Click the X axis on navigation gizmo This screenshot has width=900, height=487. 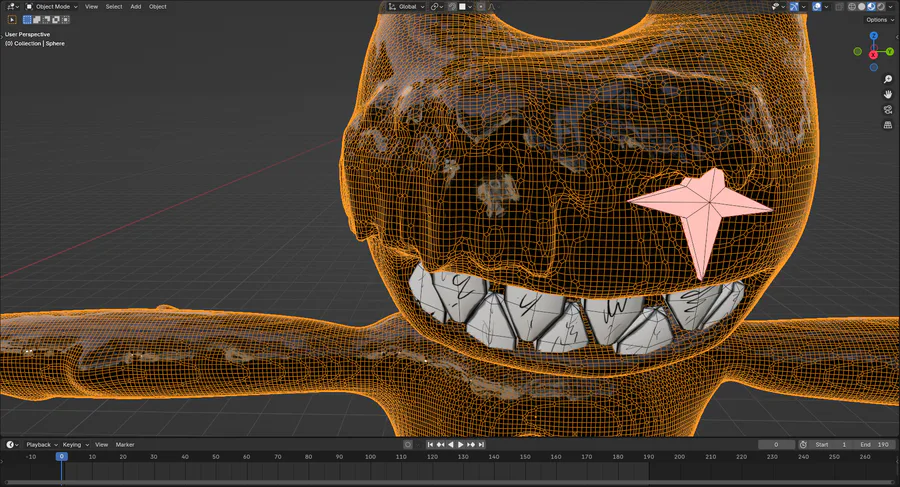click(x=874, y=55)
